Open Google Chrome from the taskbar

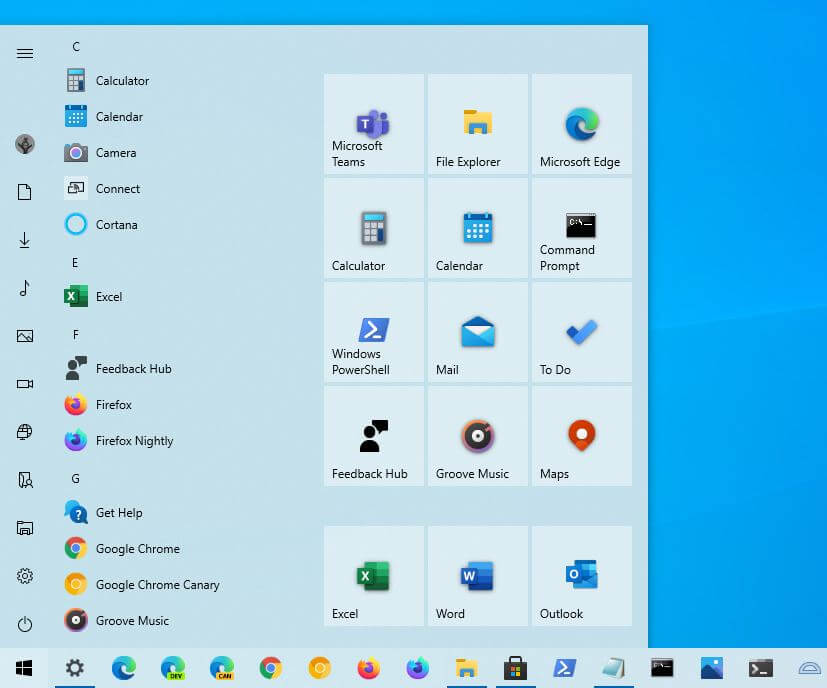pos(271,668)
